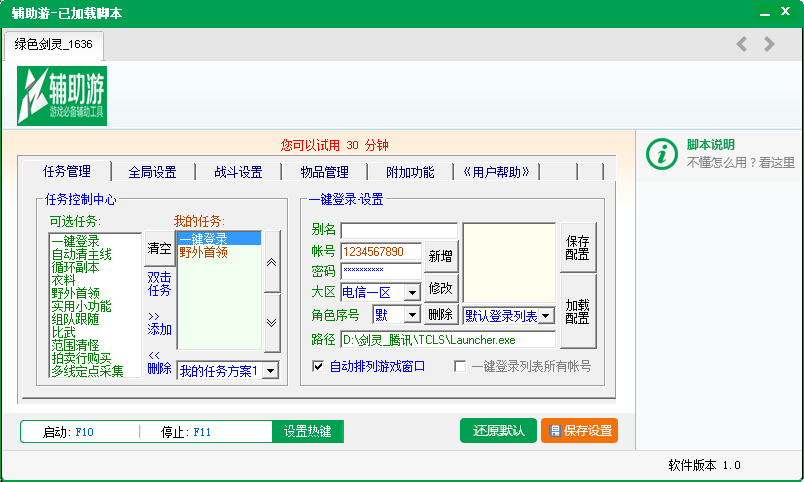Open the 脚本说明 info icon
804x482 pixels.
click(x=661, y=154)
